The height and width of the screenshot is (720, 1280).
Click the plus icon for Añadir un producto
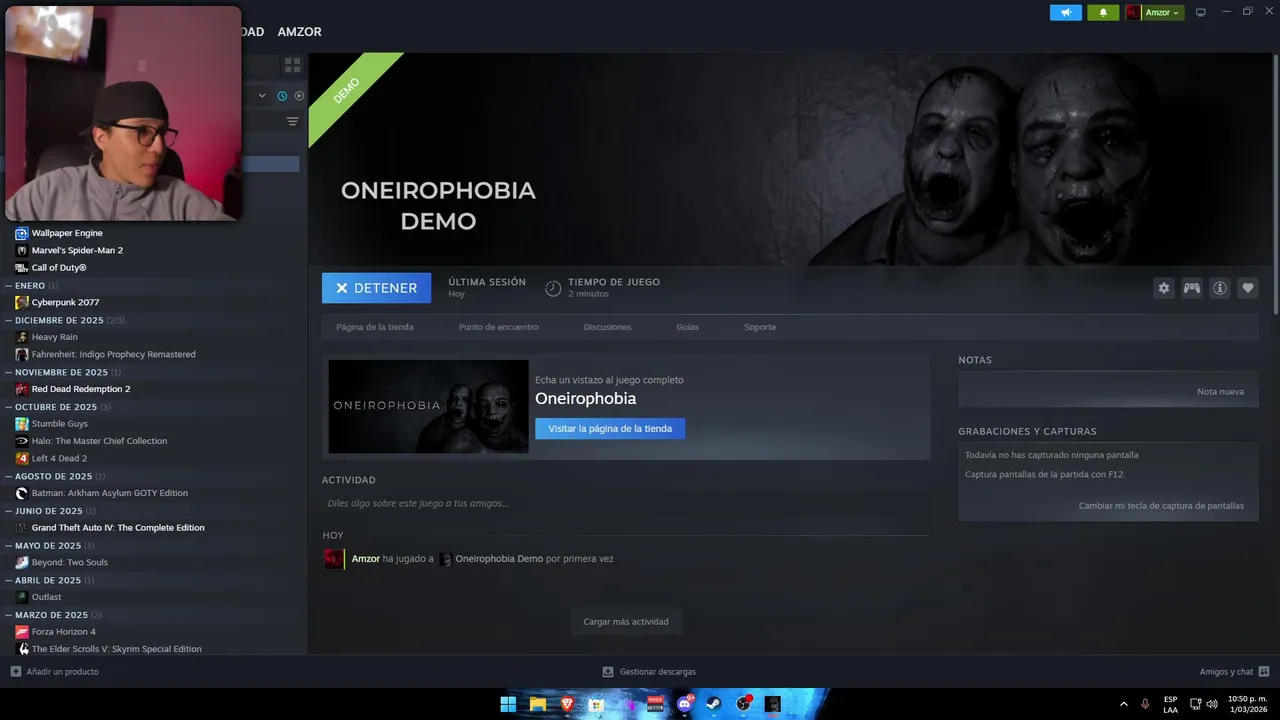[x=15, y=671]
